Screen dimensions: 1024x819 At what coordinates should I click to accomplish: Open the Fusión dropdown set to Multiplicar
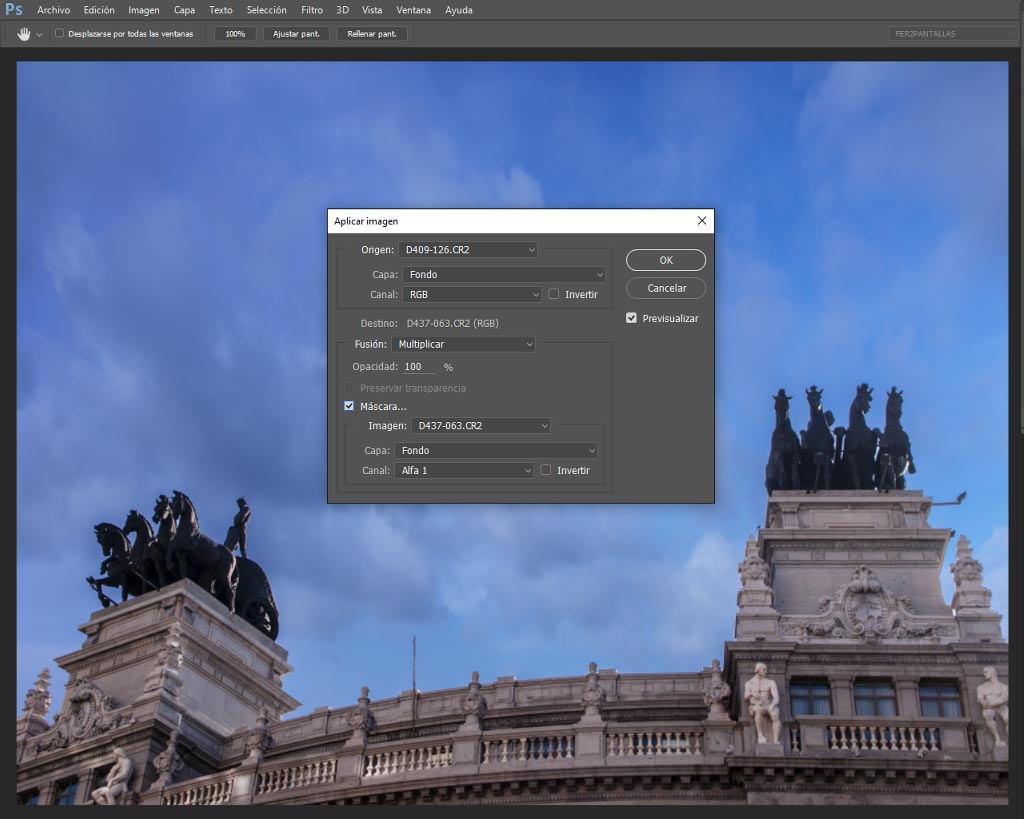[463, 344]
